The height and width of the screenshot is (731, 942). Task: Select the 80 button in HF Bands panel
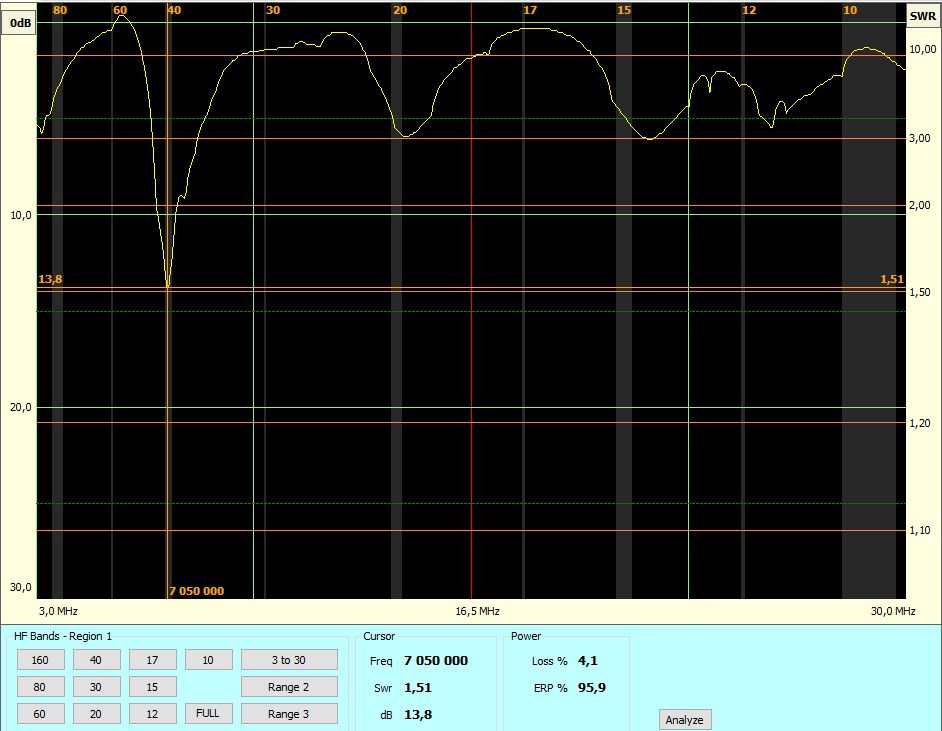(40, 687)
